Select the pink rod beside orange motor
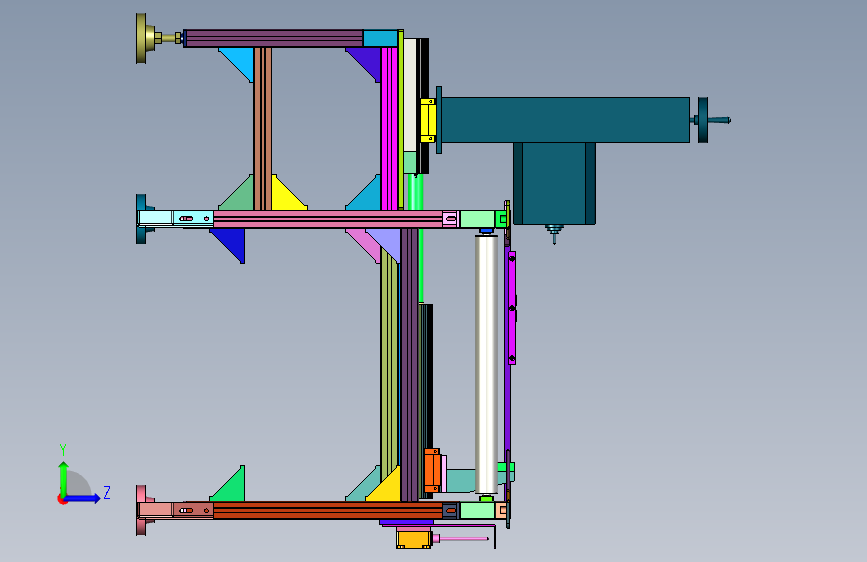 pyautogui.click(x=461, y=538)
